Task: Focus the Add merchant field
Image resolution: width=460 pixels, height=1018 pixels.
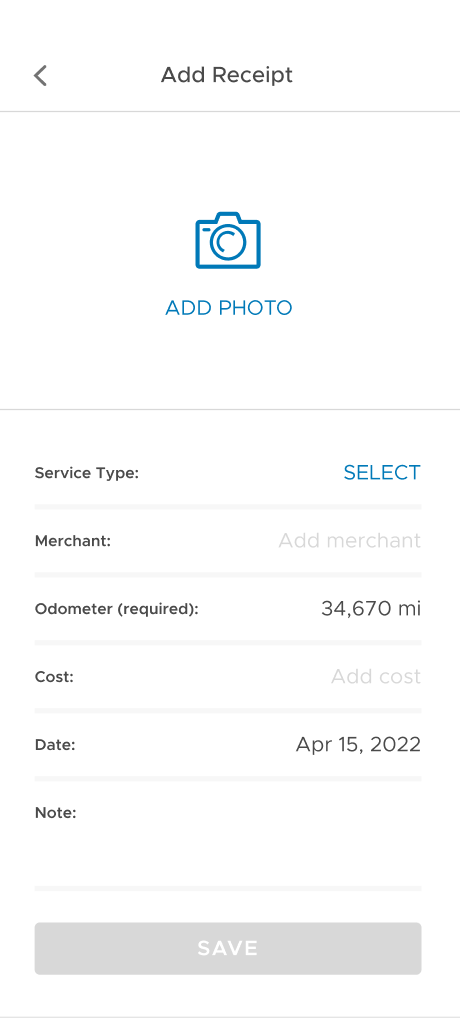Action: [x=349, y=540]
